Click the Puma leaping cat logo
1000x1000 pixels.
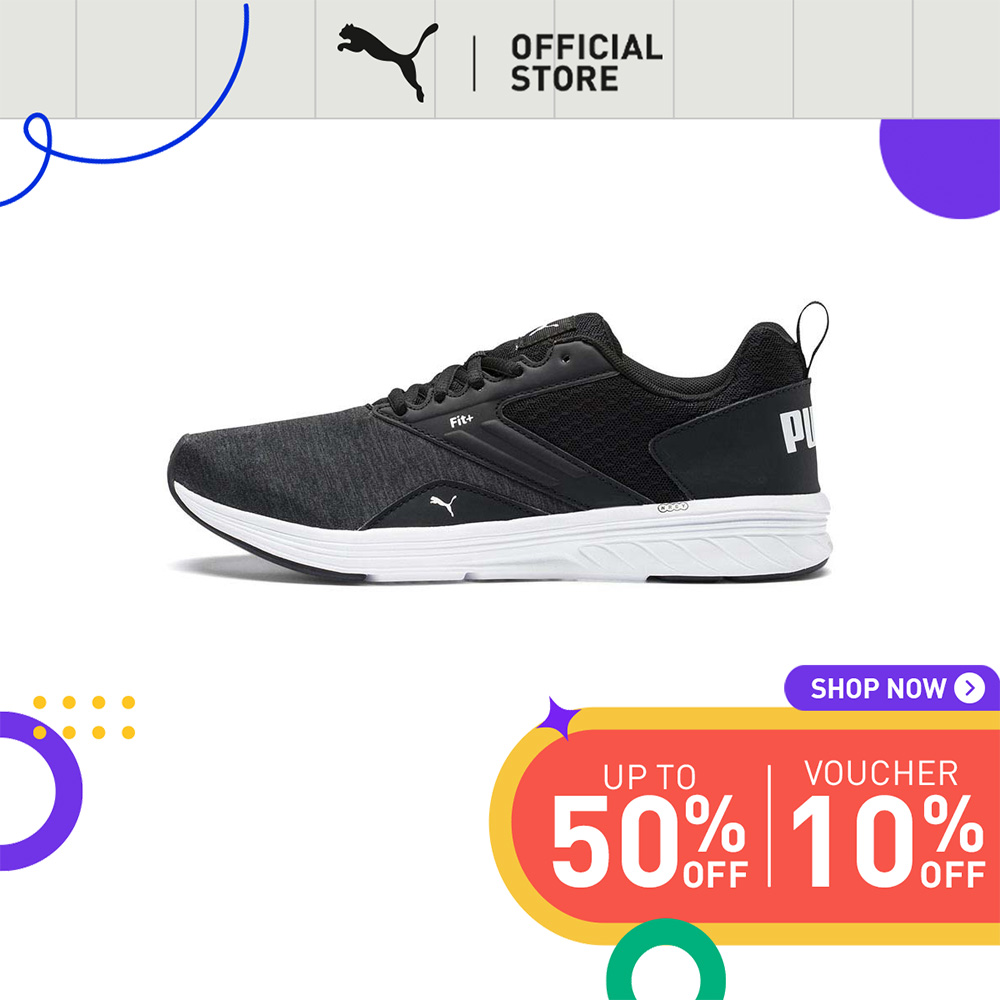click(388, 62)
